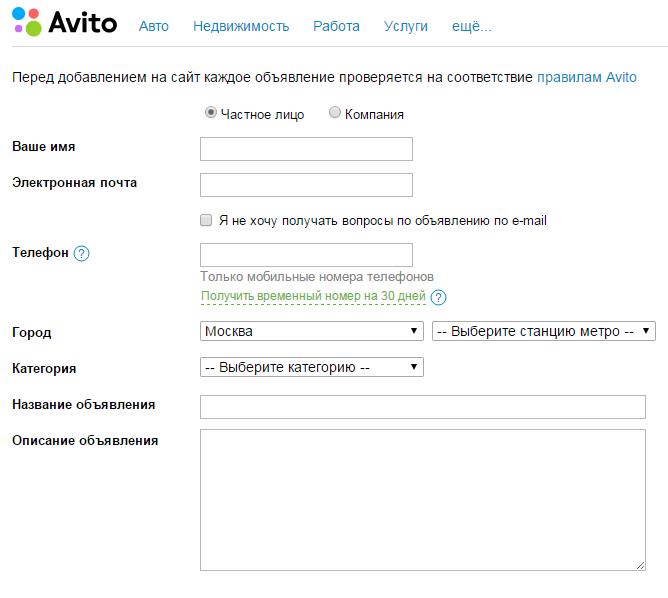The image size is (668, 598).
Task: Go to the Авто section
Action: [x=154, y=26]
